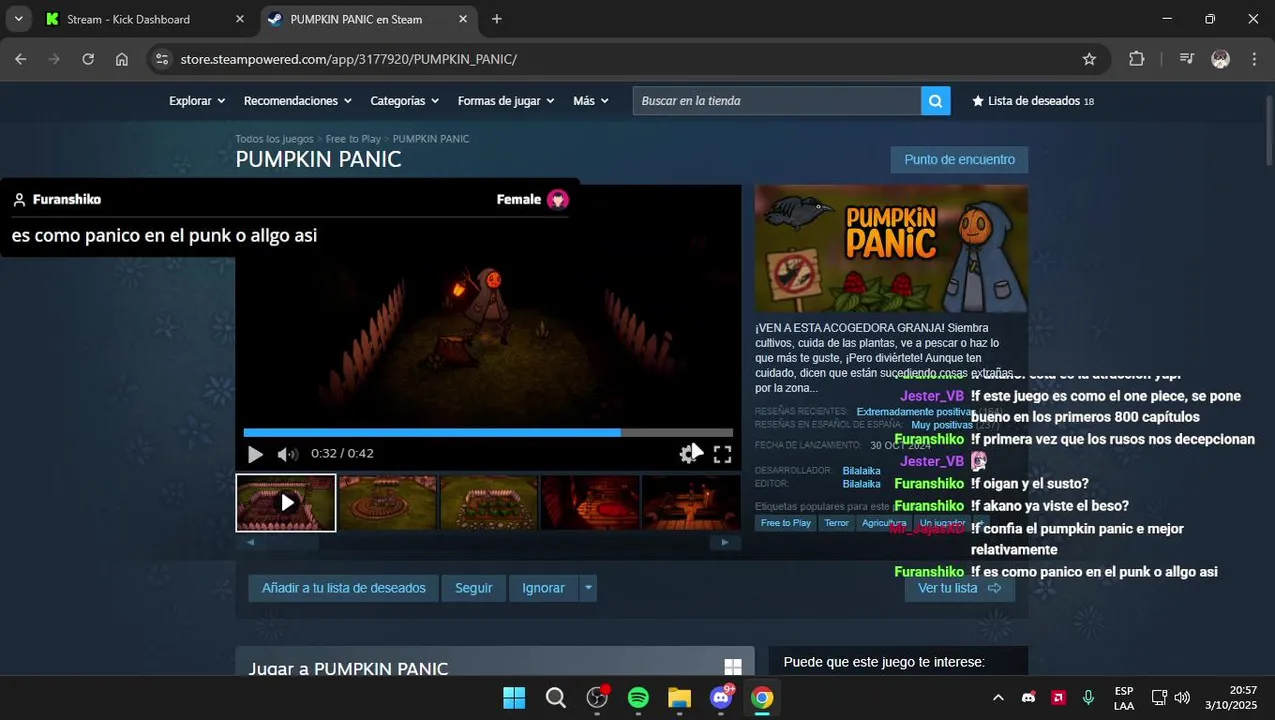Open File Explorer from the taskbar
The image size is (1275, 720).
[679, 698]
